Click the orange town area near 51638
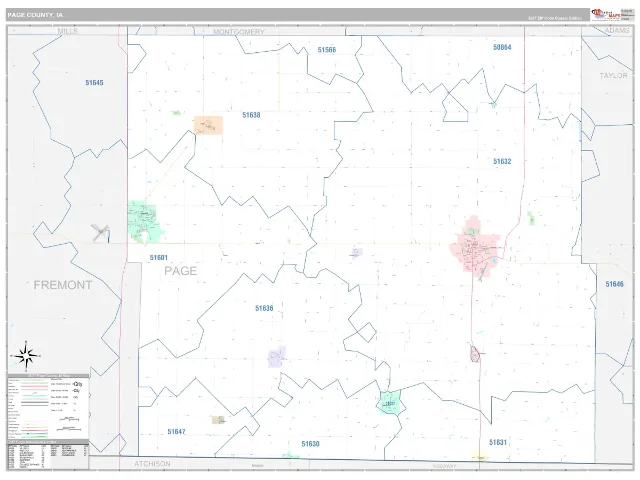640x480 pixels. [208, 125]
